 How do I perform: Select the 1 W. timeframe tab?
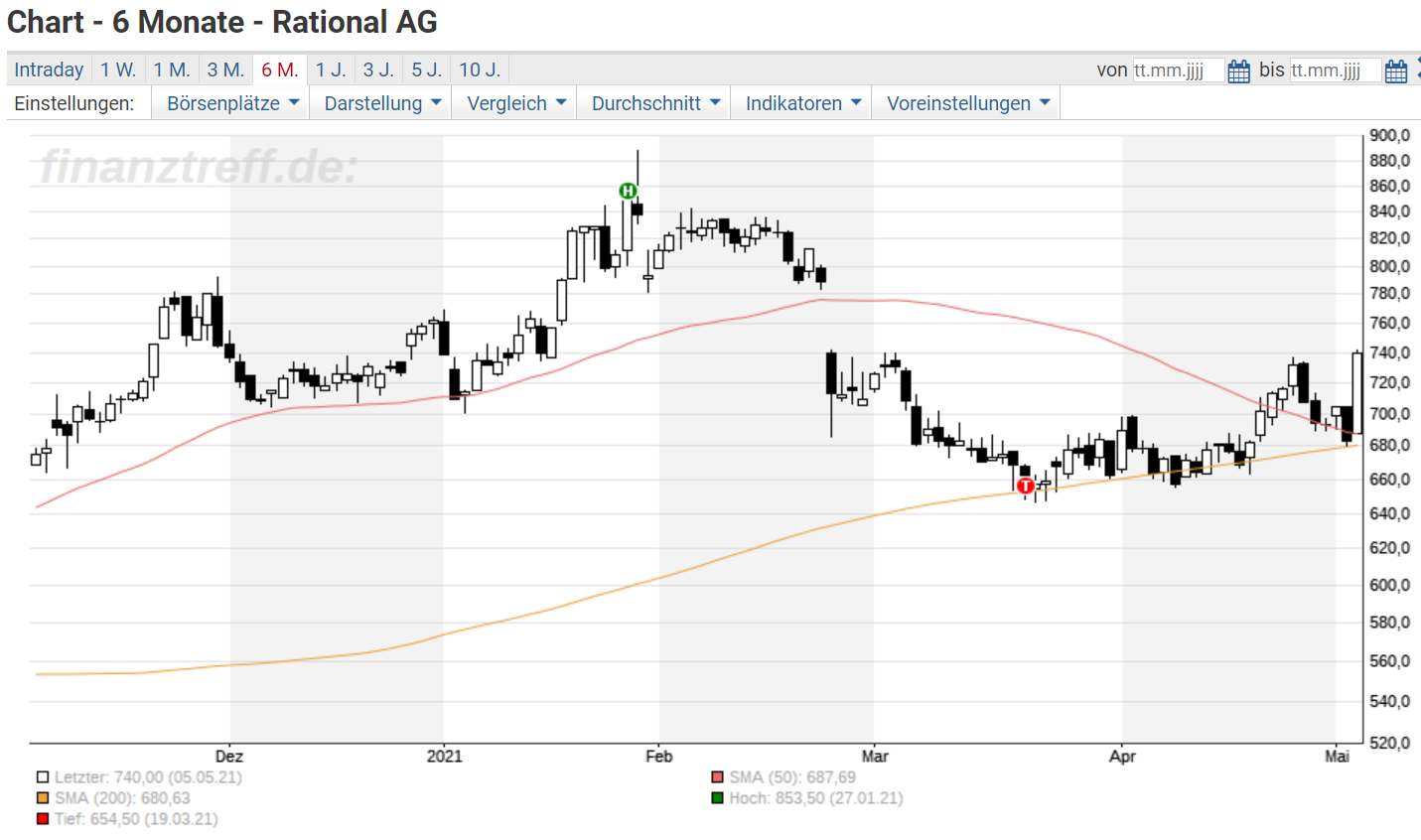(117, 70)
